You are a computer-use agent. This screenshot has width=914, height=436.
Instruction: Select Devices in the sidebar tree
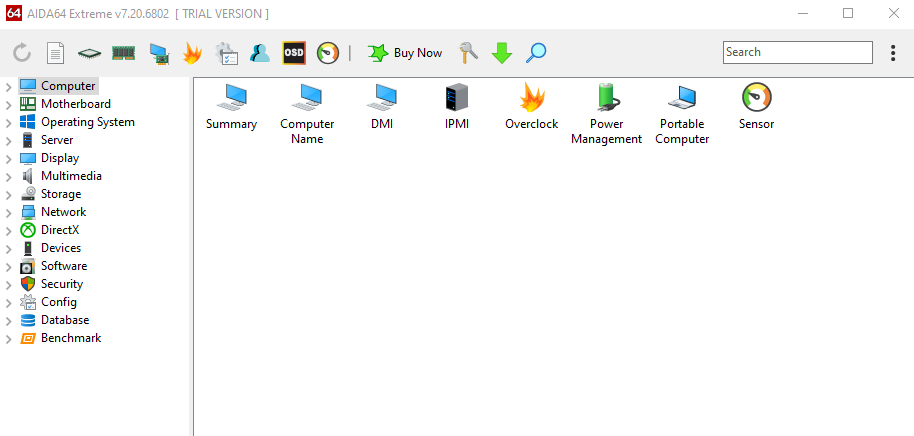tap(50, 248)
